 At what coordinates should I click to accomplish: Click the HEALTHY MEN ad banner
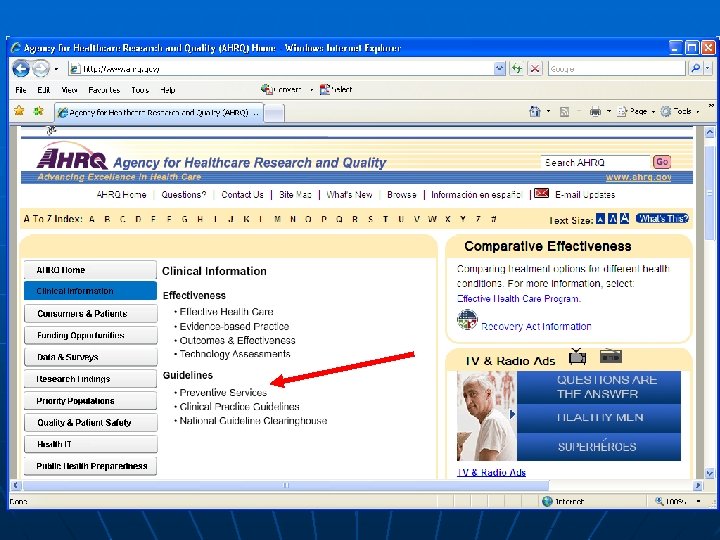point(599,418)
